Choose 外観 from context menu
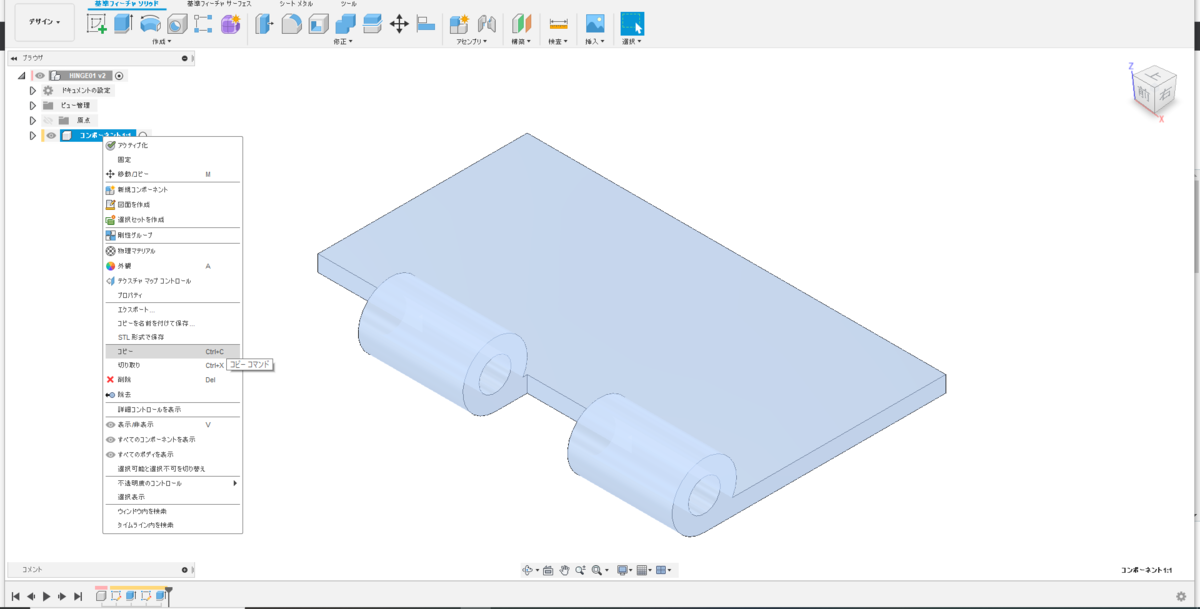This screenshot has height=609, width=1200. tap(173, 266)
